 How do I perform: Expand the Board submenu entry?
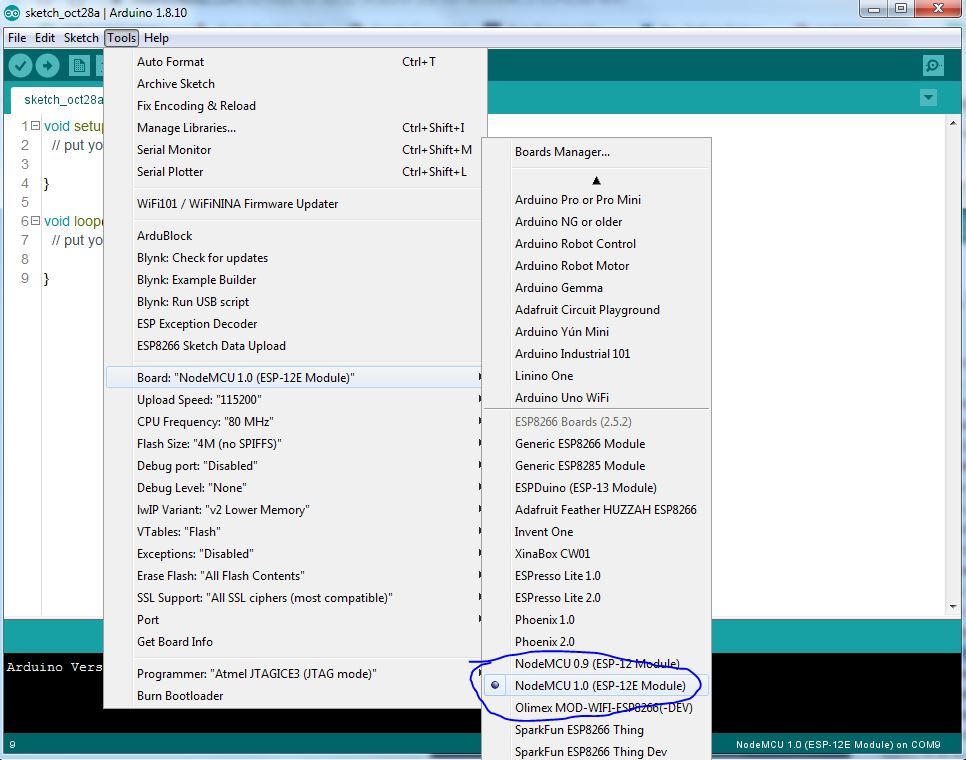[294, 378]
